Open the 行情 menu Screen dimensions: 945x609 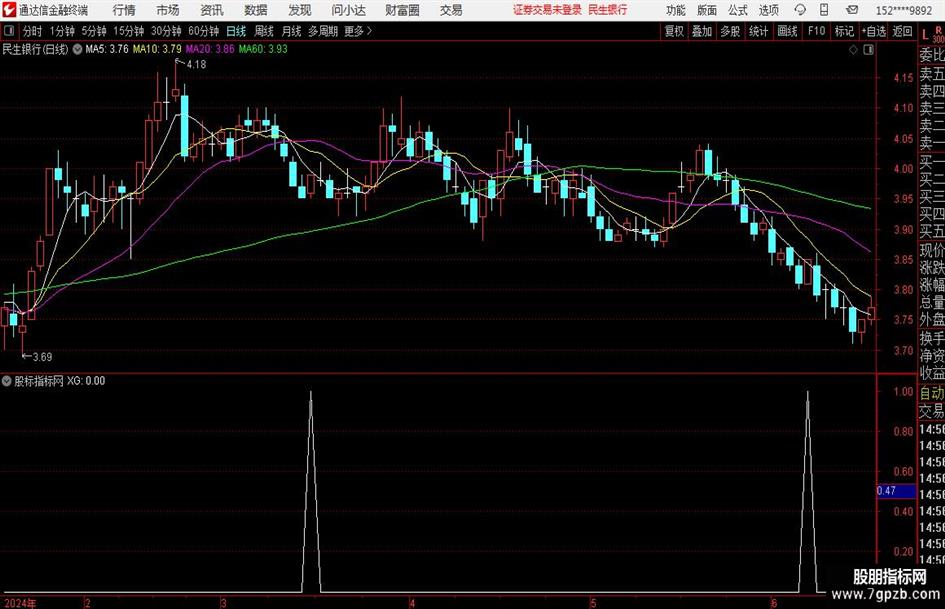pyautogui.click(x=124, y=10)
